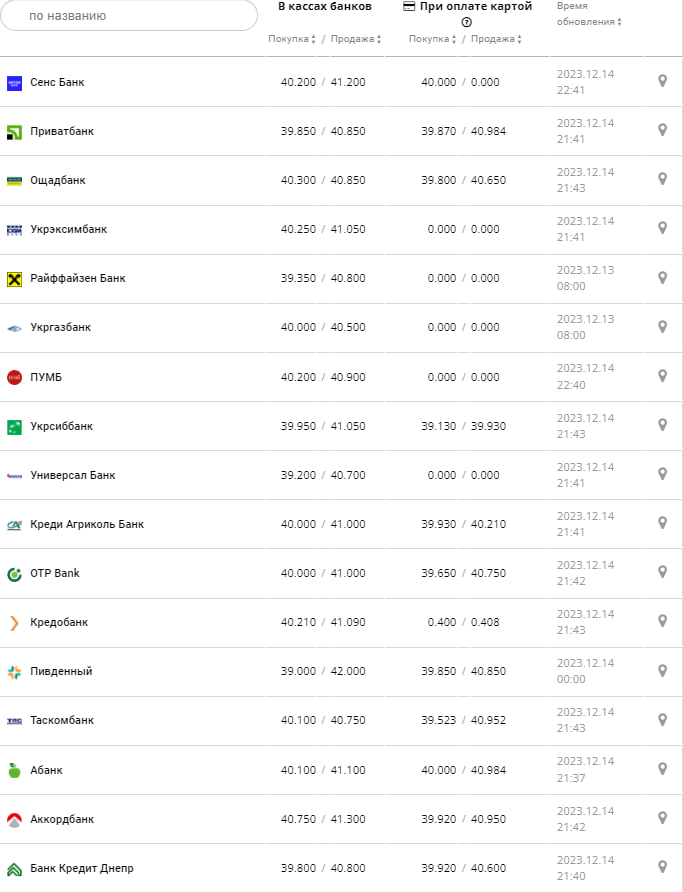Click the help question mark under card payment

467,22
